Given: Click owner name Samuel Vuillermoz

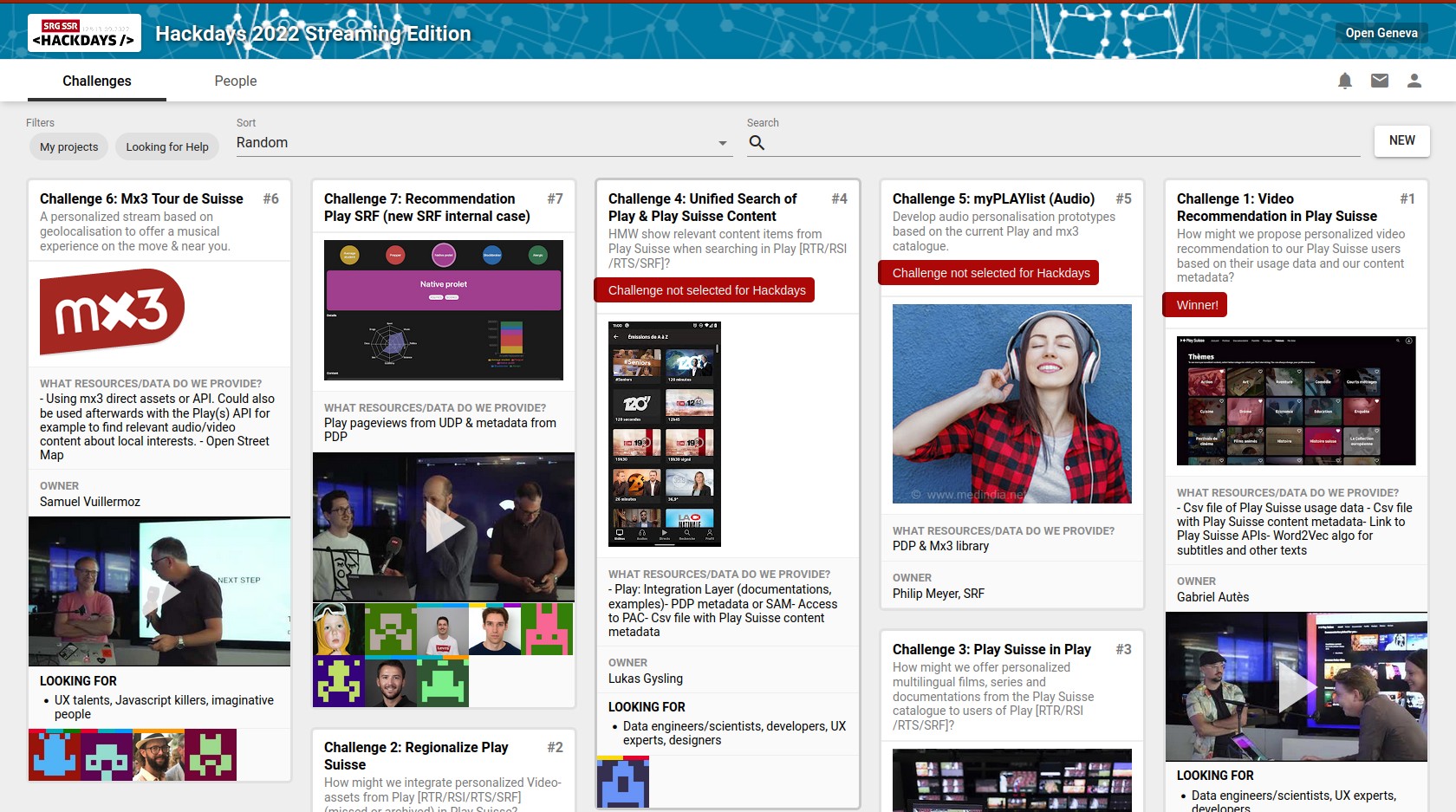Looking at the screenshot, I should click(90, 502).
